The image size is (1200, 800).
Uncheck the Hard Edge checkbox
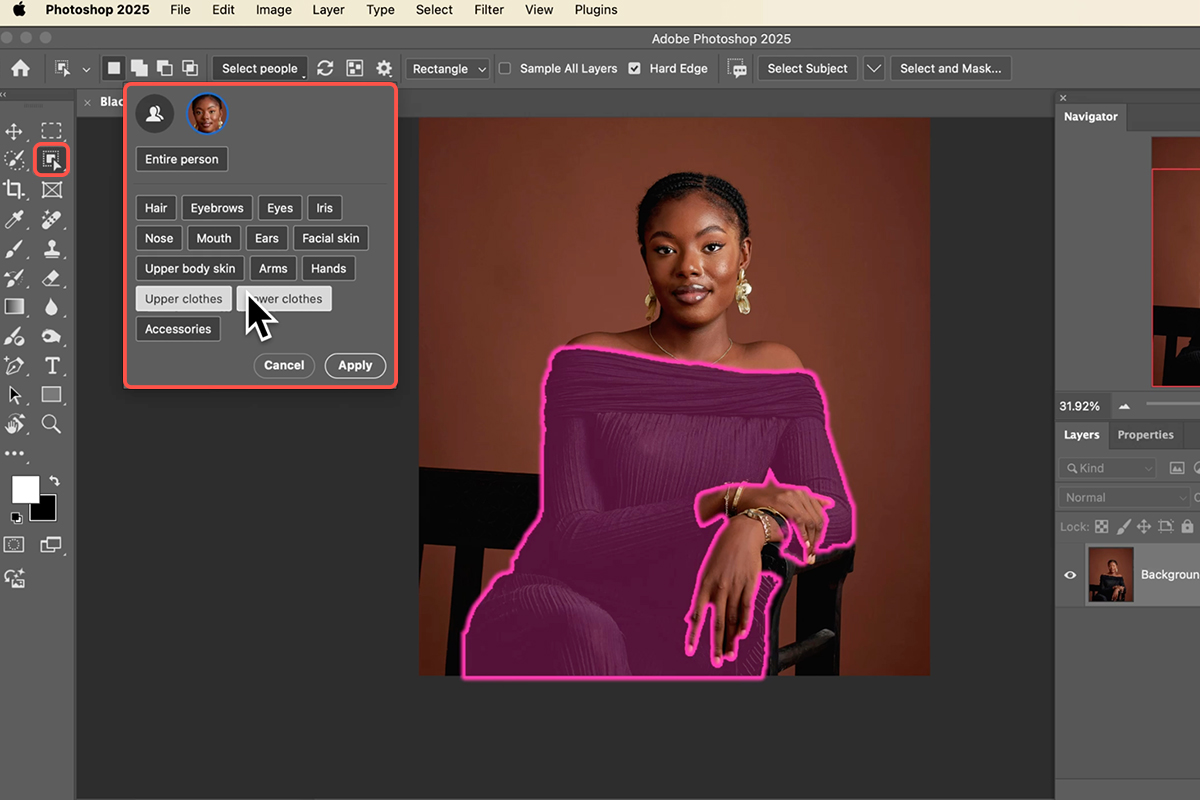point(635,69)
